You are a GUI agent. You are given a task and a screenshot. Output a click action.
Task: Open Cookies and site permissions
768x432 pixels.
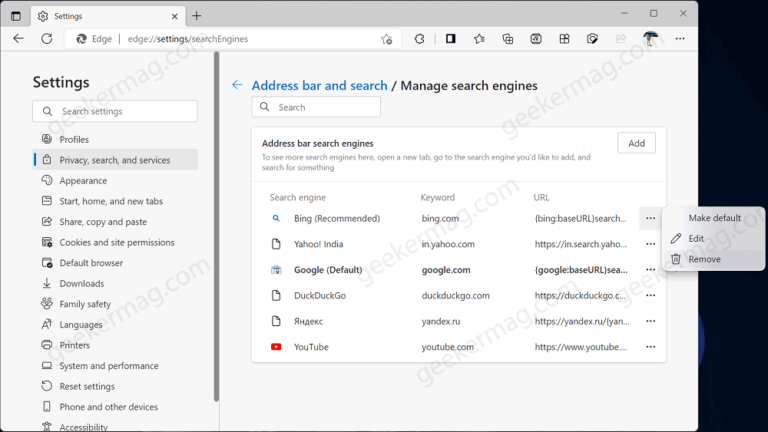(x=115, y=242)
